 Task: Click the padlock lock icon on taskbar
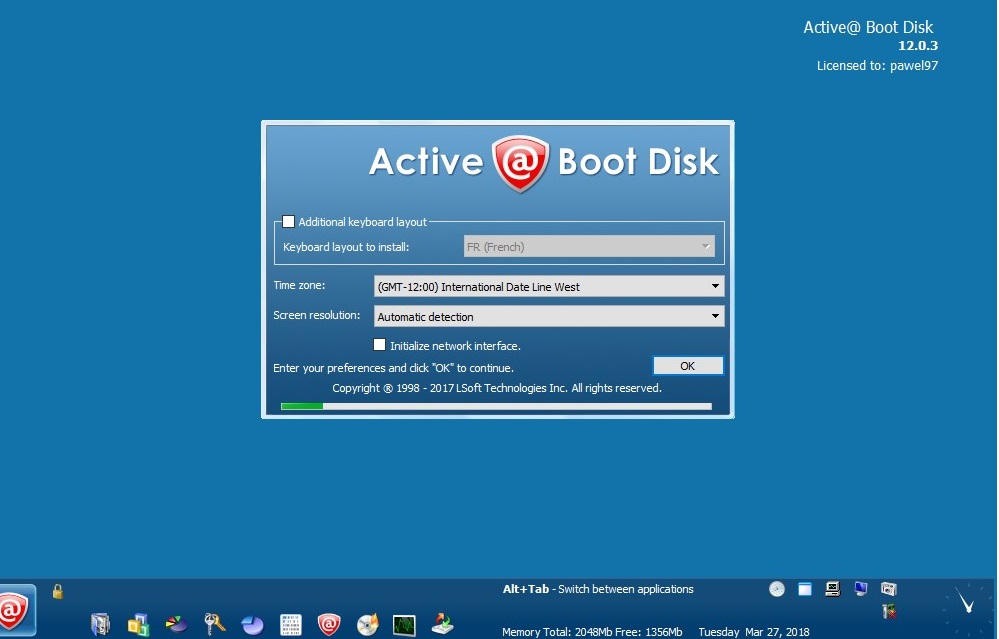coord(57,591)
